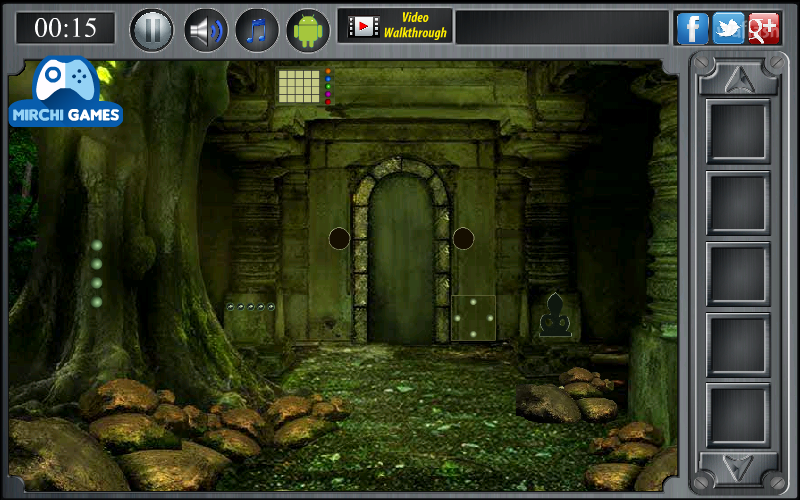Share on Facebook icon
800x500 pixels.
click(692, 28)
